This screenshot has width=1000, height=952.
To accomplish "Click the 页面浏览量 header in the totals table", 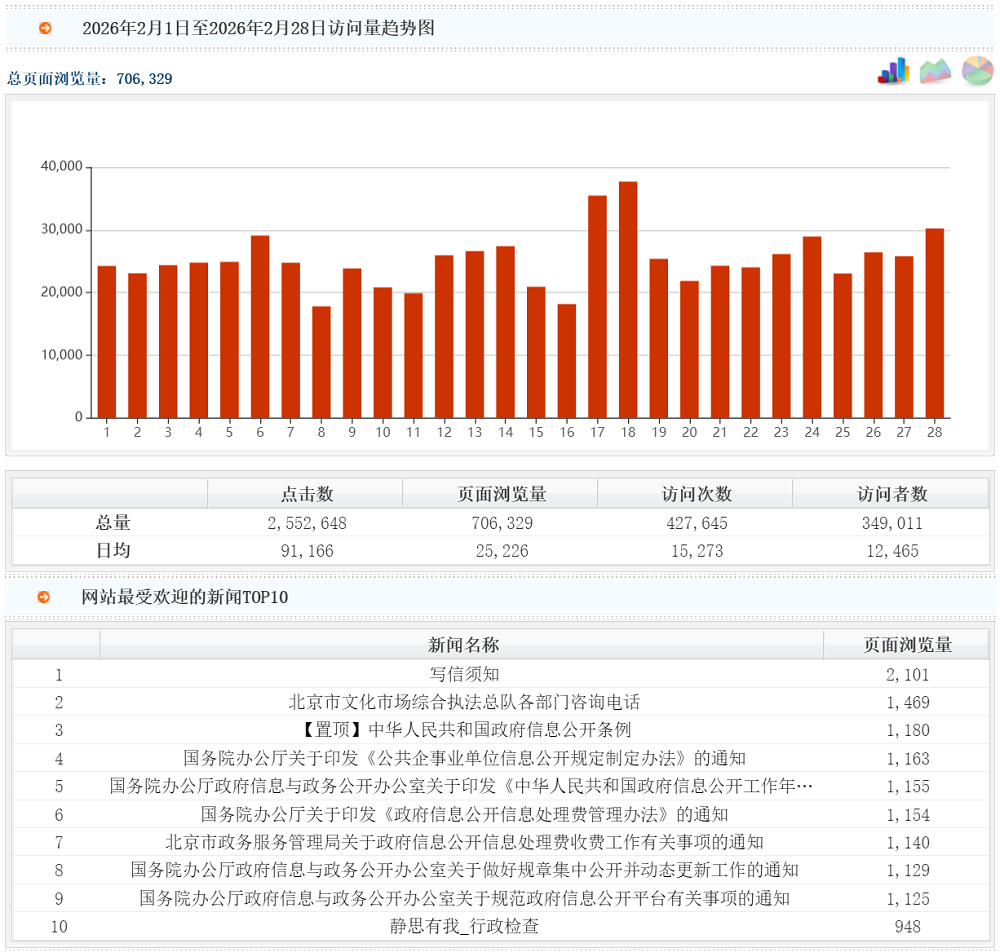I will tap(501, 494).
